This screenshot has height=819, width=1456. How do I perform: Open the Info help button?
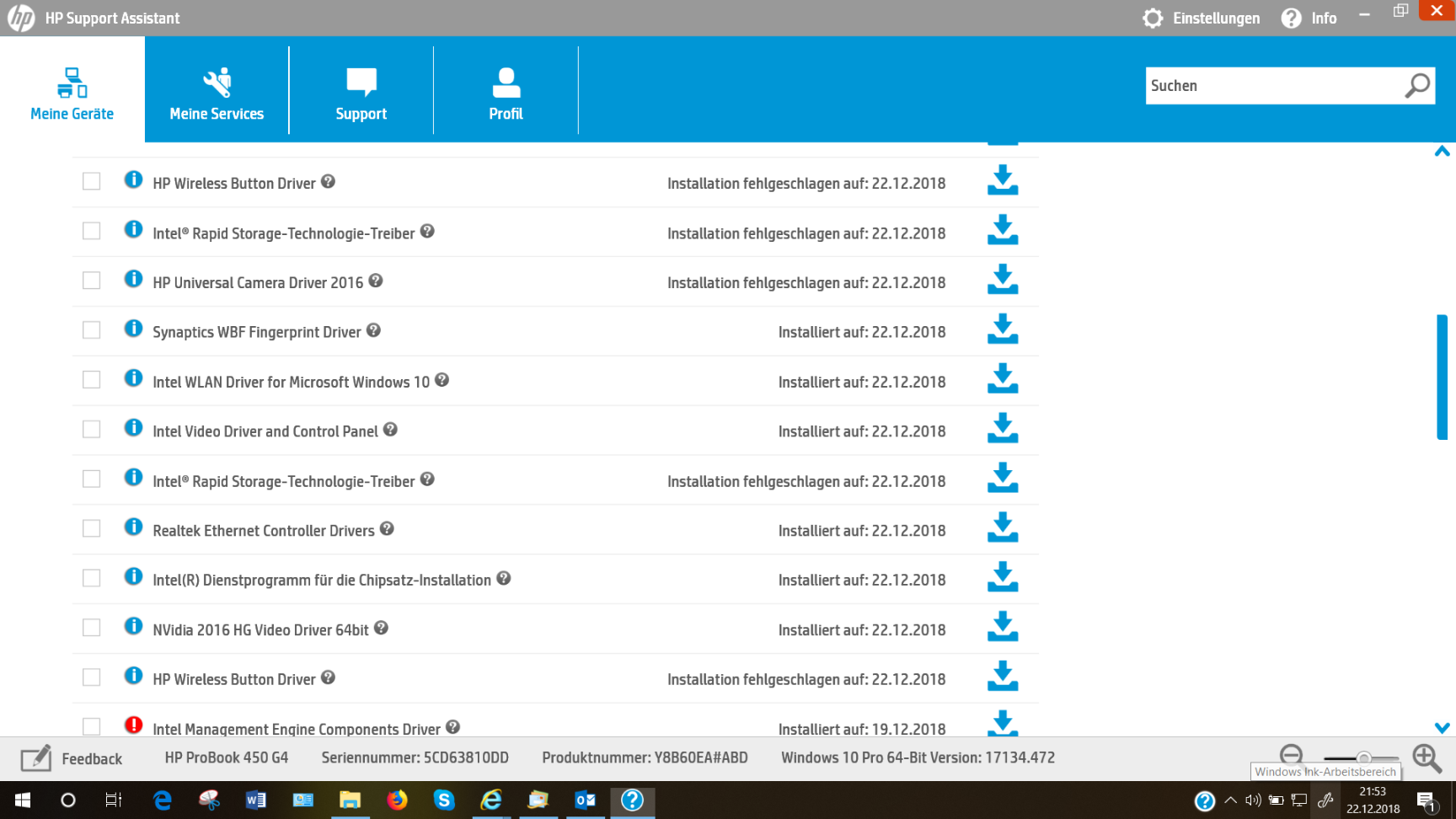point(1309,19)
